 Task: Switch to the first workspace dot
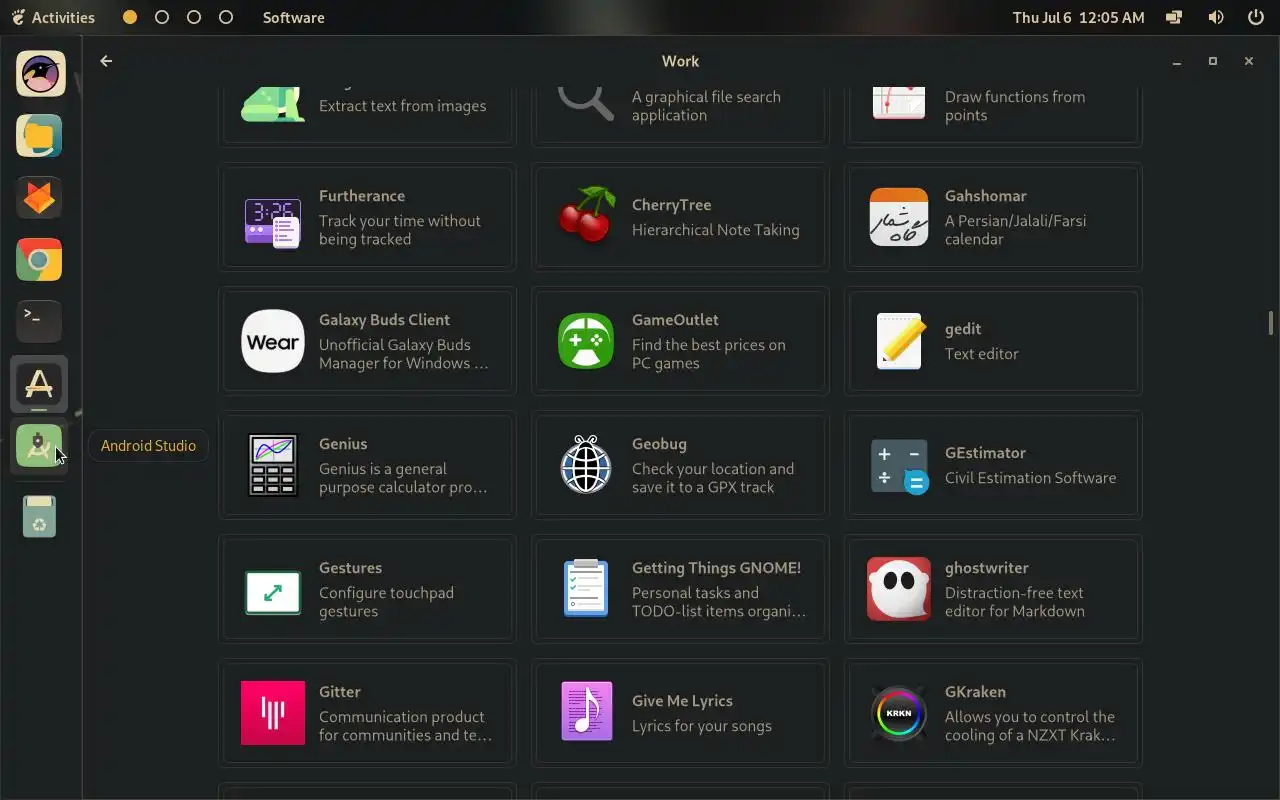click(x=130, y=17)
